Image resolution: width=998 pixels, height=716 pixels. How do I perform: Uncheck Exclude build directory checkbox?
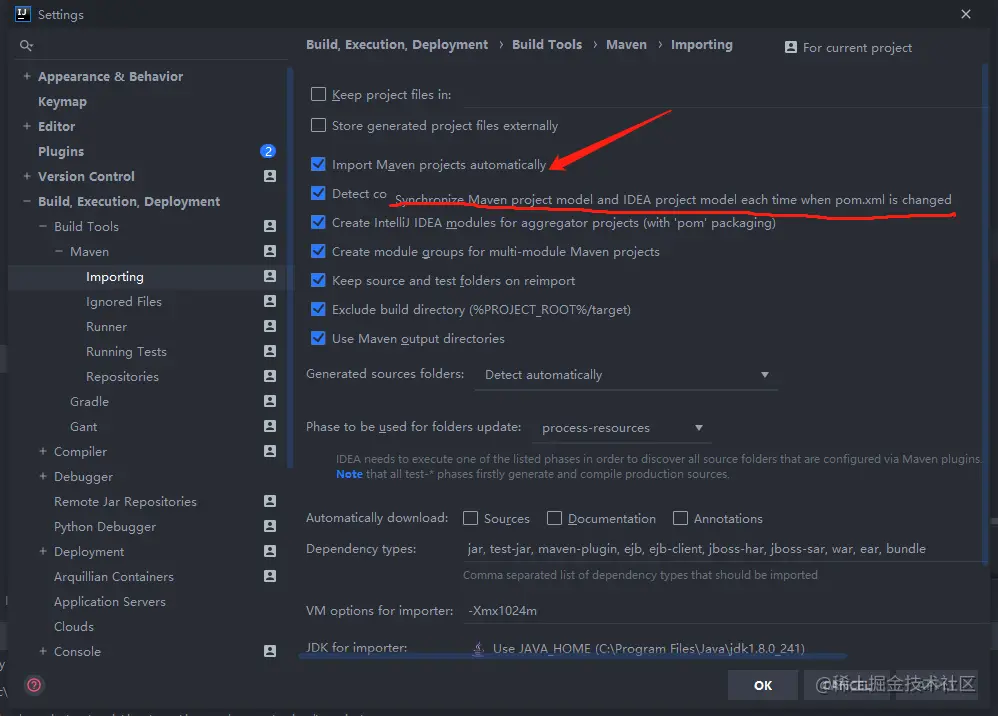(318, 309)
